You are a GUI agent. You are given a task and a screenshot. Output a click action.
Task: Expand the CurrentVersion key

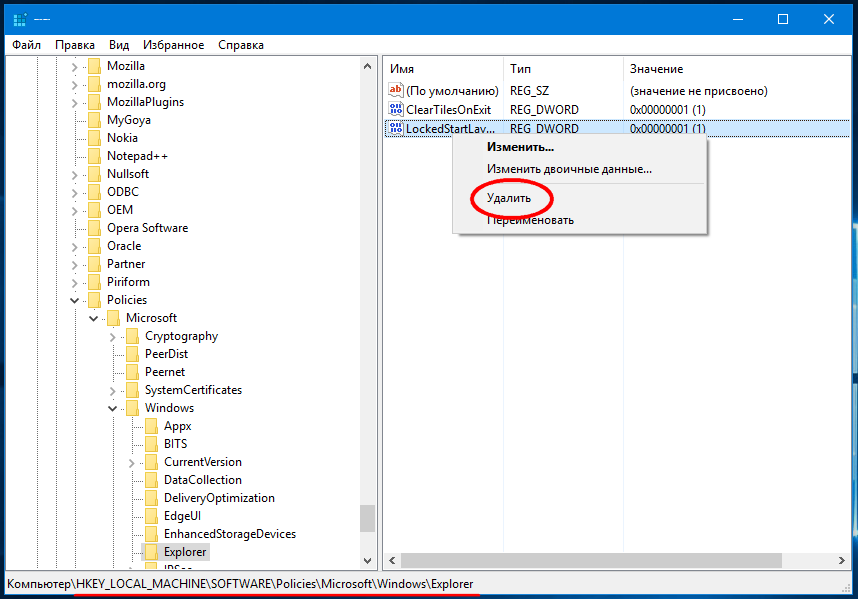(131, 462)
